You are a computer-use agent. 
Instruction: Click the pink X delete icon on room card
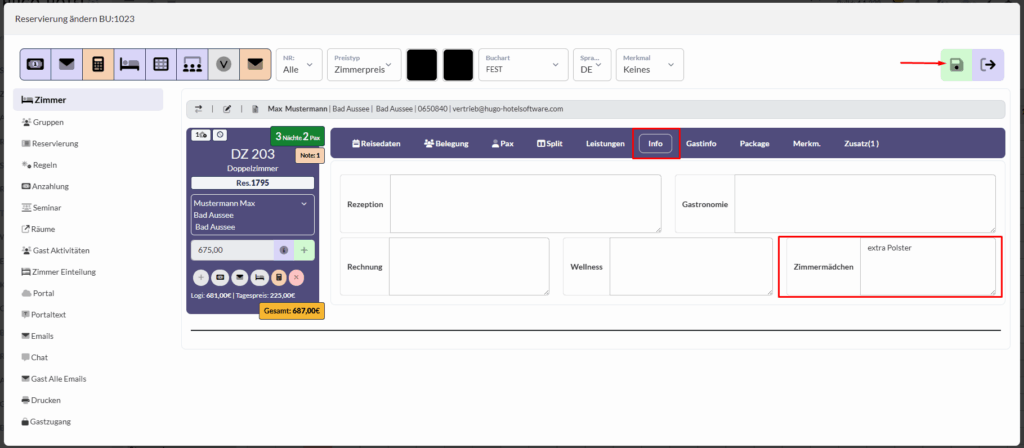[x=296, y=277]
